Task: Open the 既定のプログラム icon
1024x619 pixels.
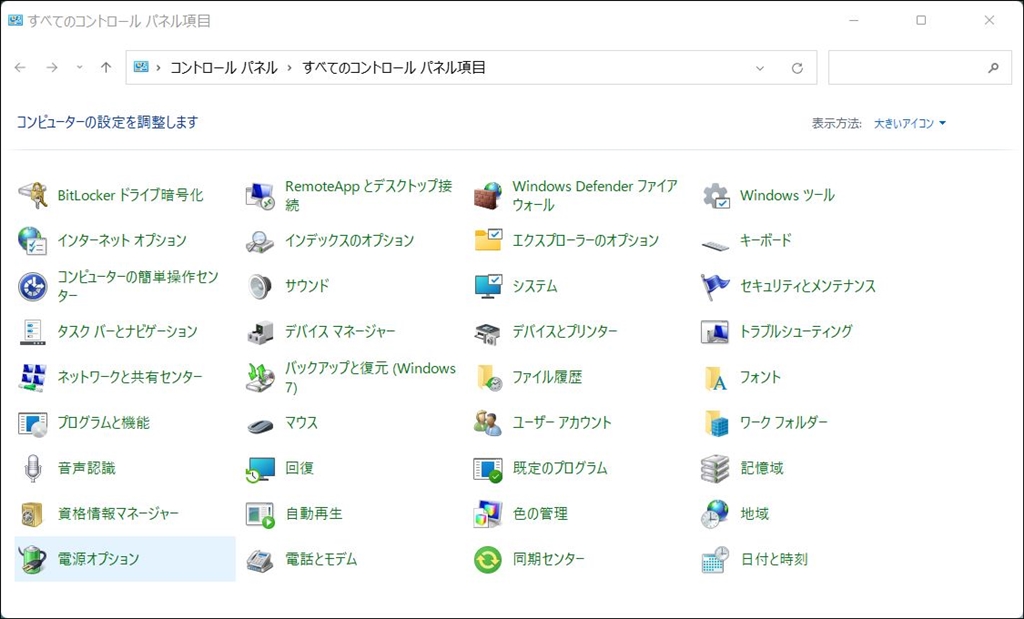Action: coord(488,468)
